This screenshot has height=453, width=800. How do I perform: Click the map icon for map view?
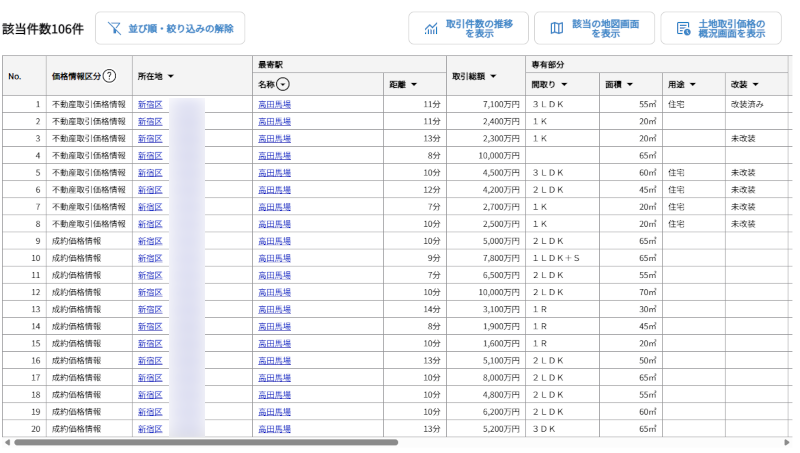point(557,29)
